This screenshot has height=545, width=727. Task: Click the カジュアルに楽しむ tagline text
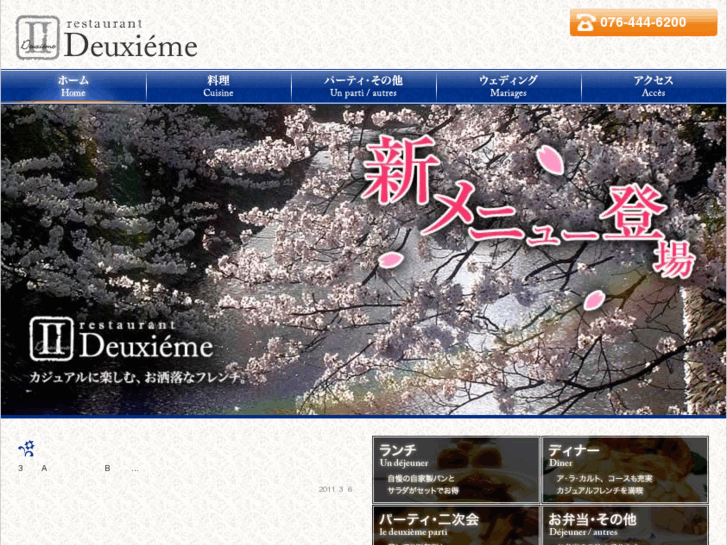[x=138, y=378]
